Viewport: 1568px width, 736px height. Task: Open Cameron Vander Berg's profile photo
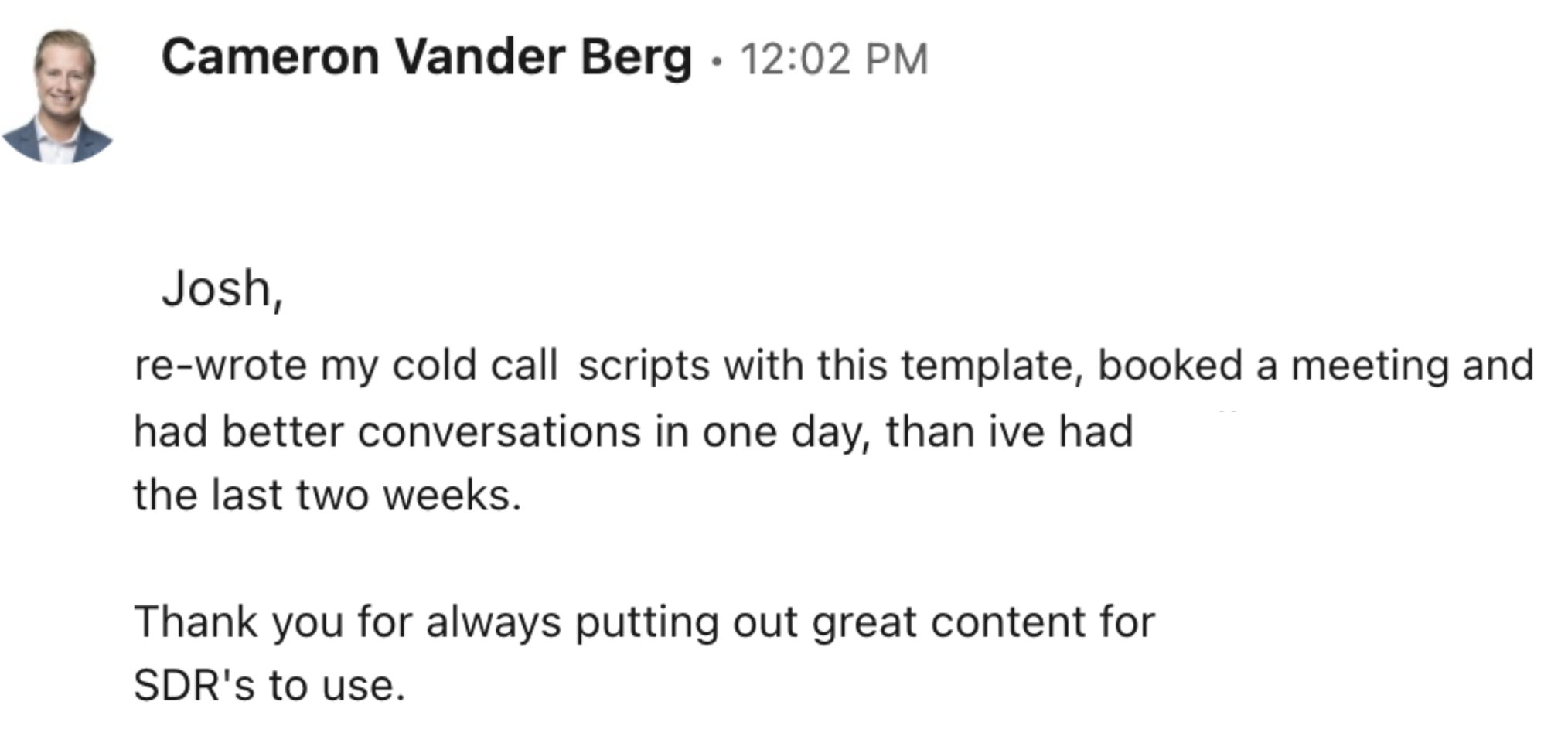click(x=58, y=97)
